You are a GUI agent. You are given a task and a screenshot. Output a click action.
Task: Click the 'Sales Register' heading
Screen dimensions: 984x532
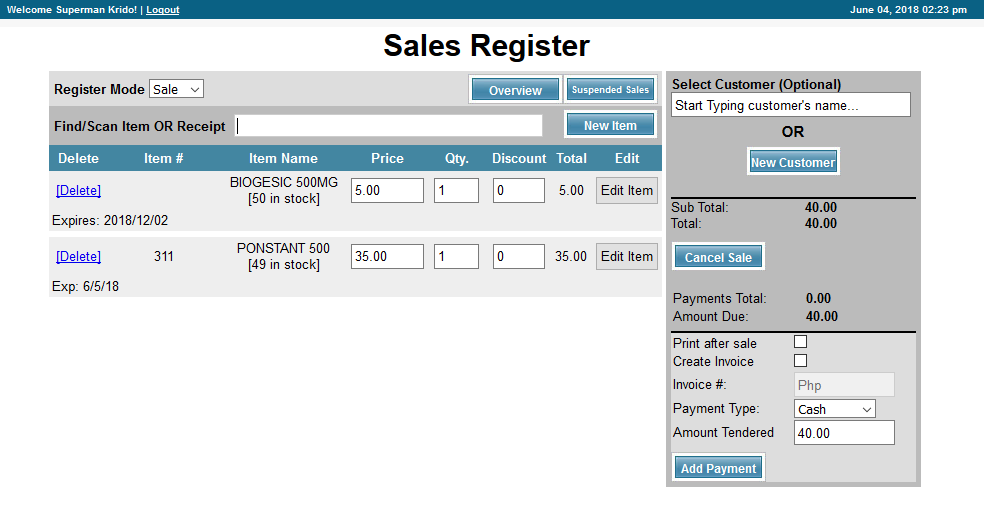coord(486,45)
